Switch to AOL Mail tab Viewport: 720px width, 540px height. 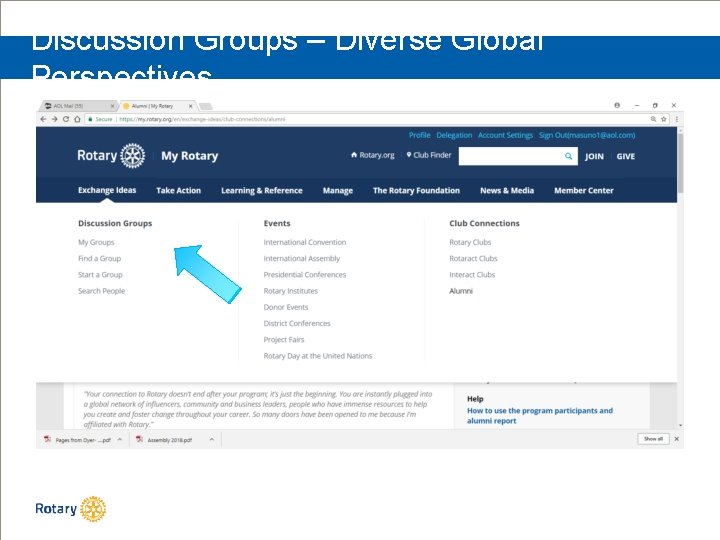coord(76,106)
